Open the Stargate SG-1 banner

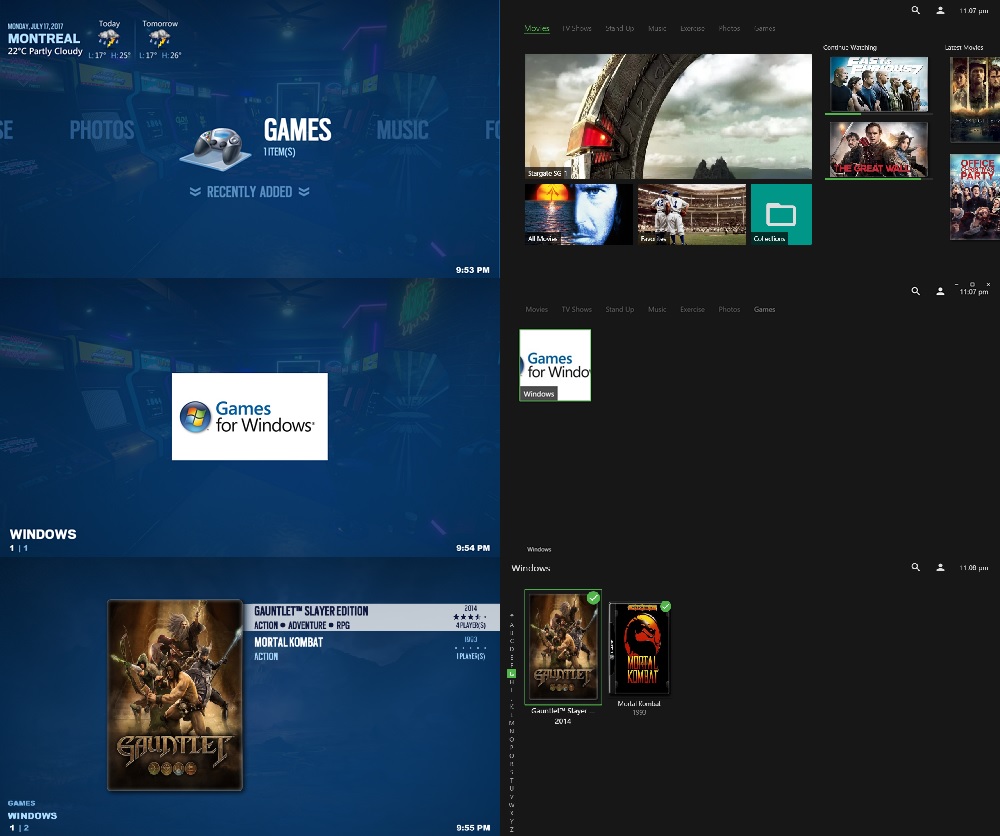668,116
